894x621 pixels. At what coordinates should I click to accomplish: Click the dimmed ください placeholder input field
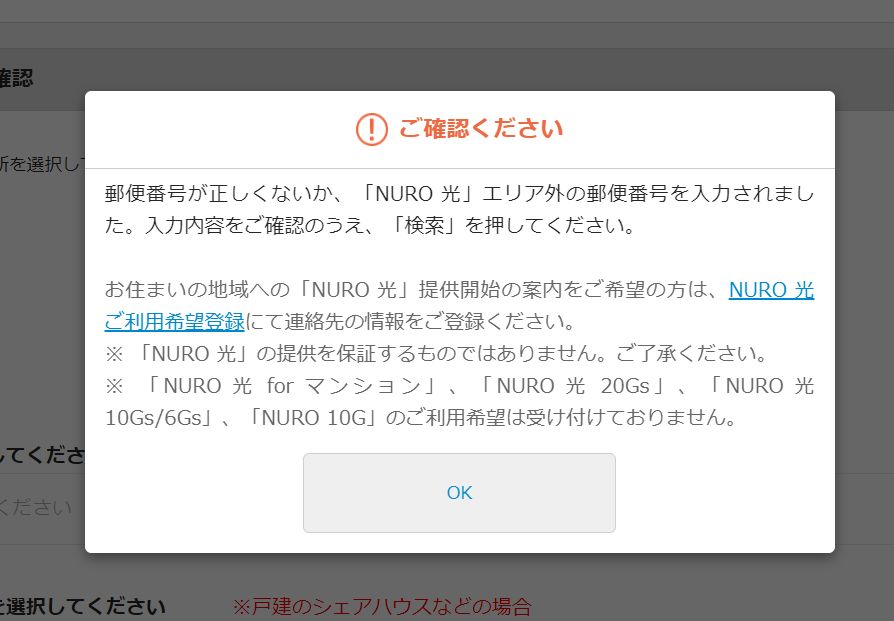(x=42, y=508)
